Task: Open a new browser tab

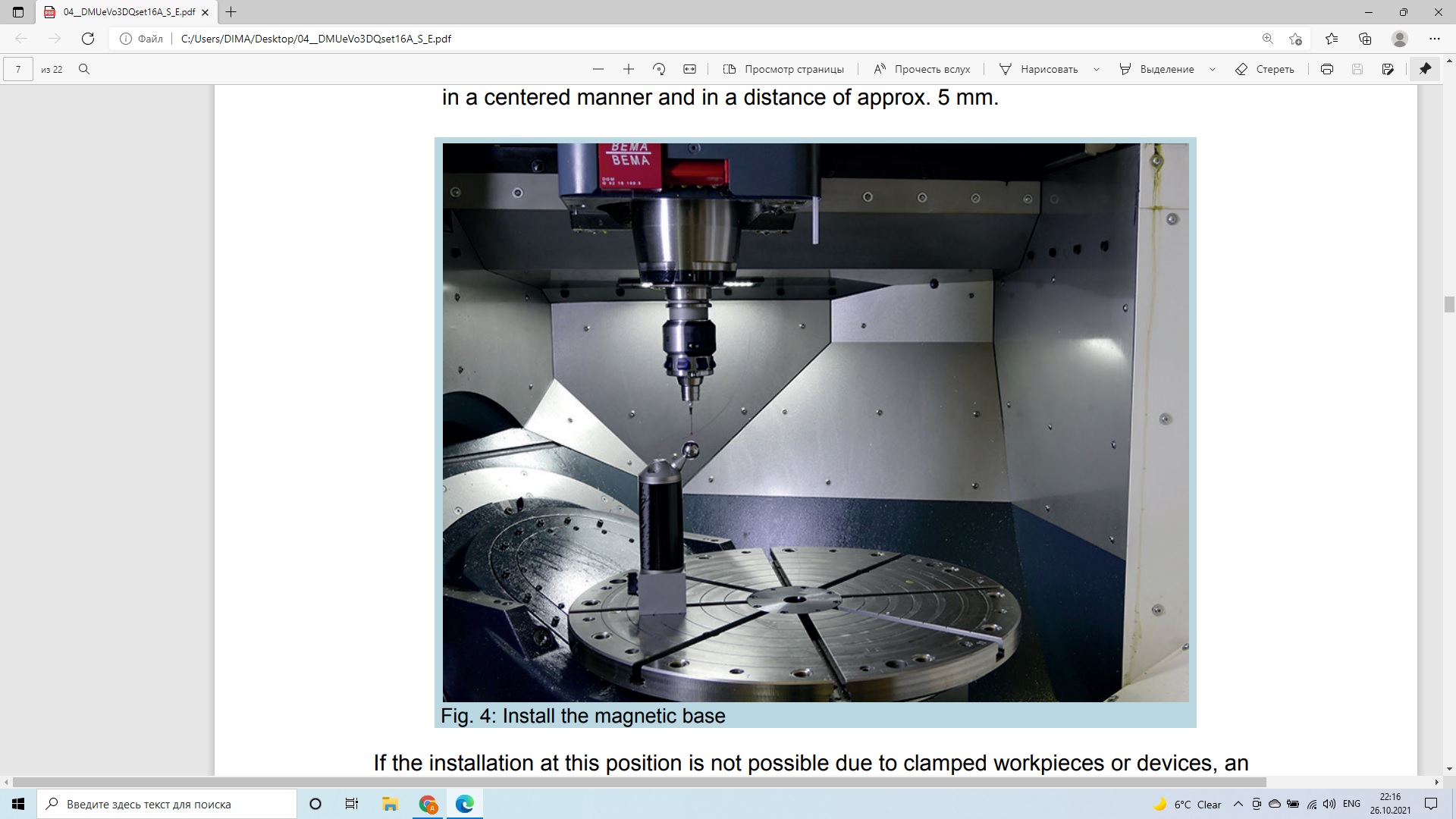Action: pos(231,12)
